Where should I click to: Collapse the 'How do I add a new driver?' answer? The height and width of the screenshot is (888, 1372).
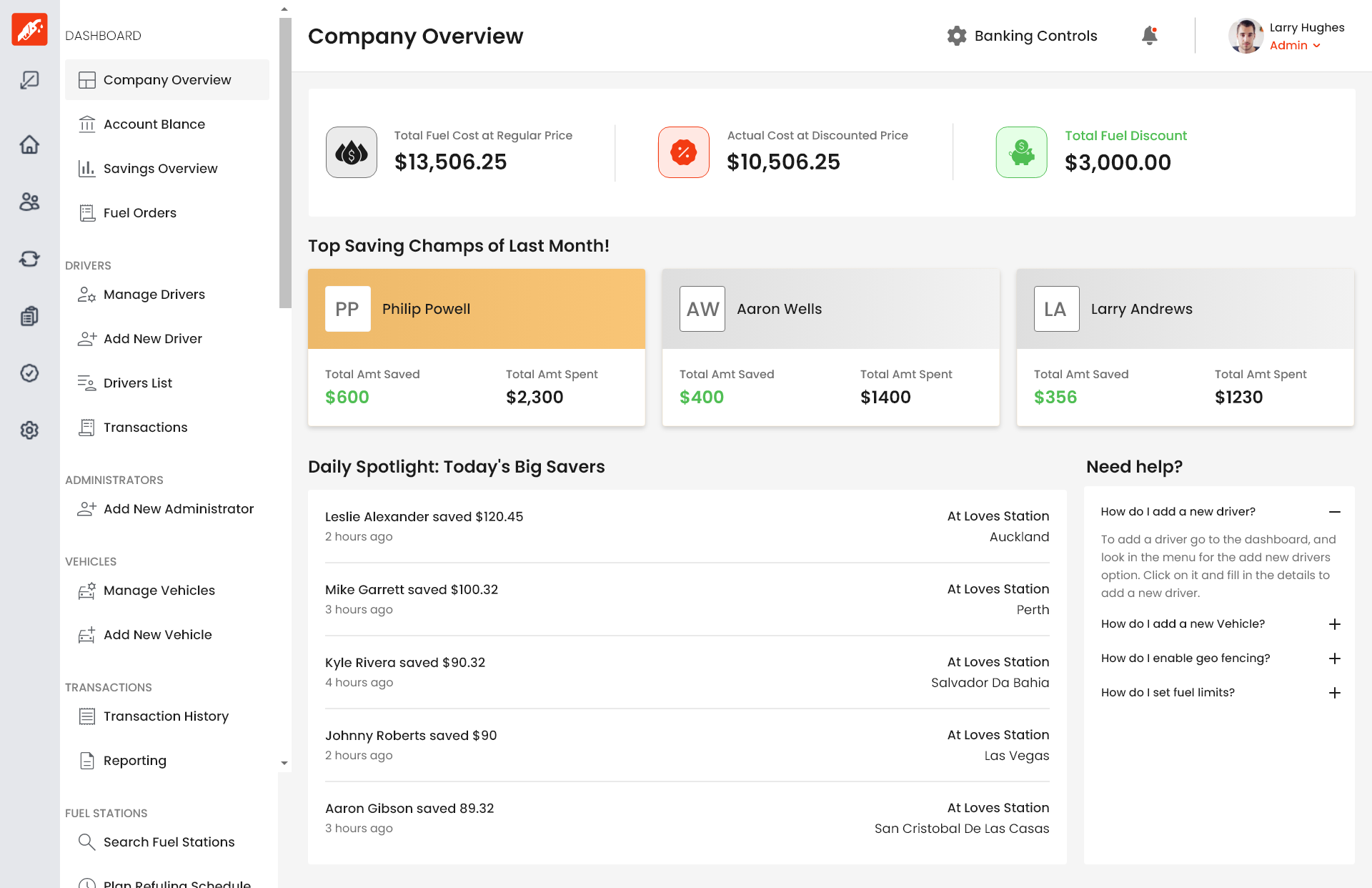point(1335,512)
